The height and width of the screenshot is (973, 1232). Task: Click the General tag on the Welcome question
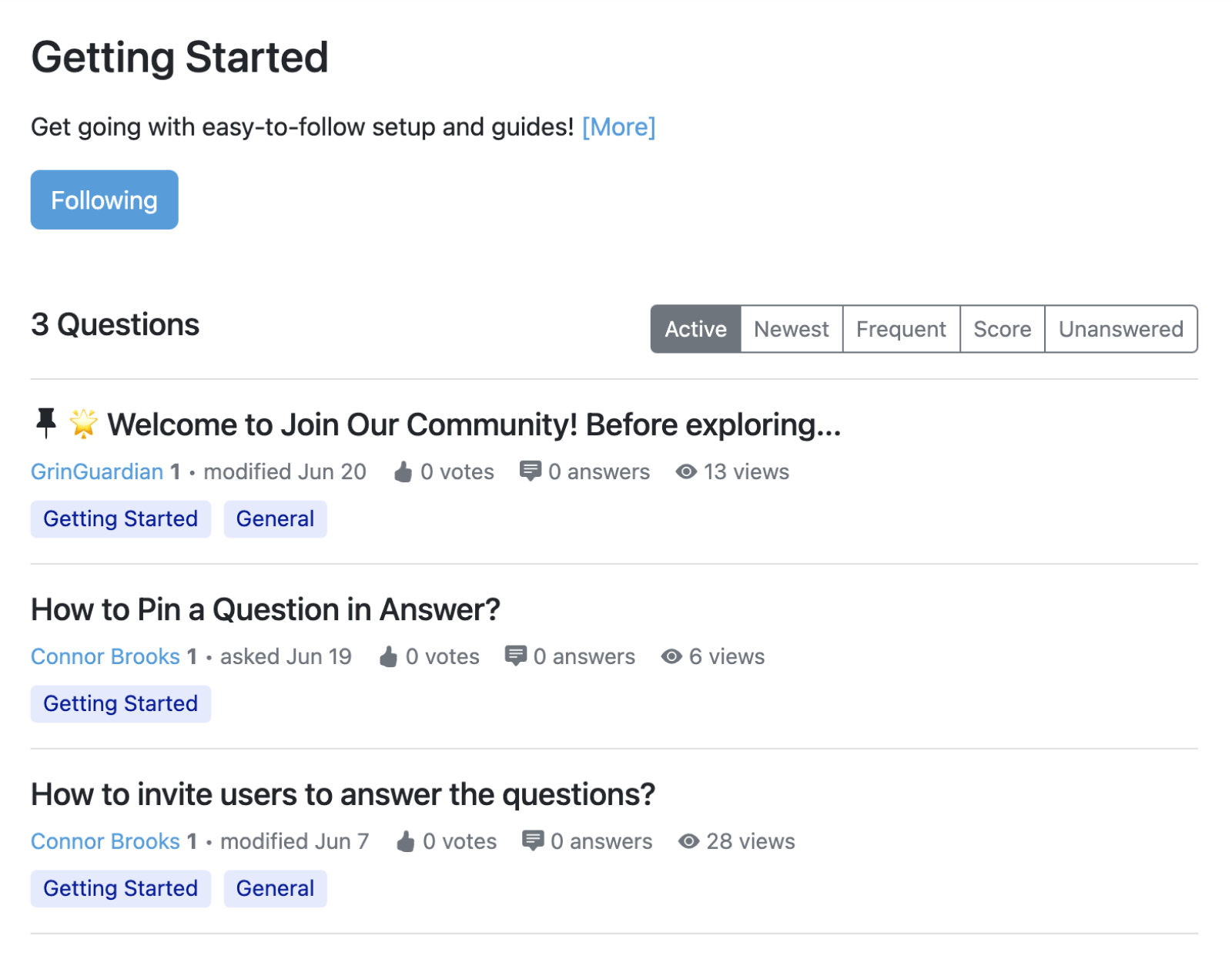275,519
